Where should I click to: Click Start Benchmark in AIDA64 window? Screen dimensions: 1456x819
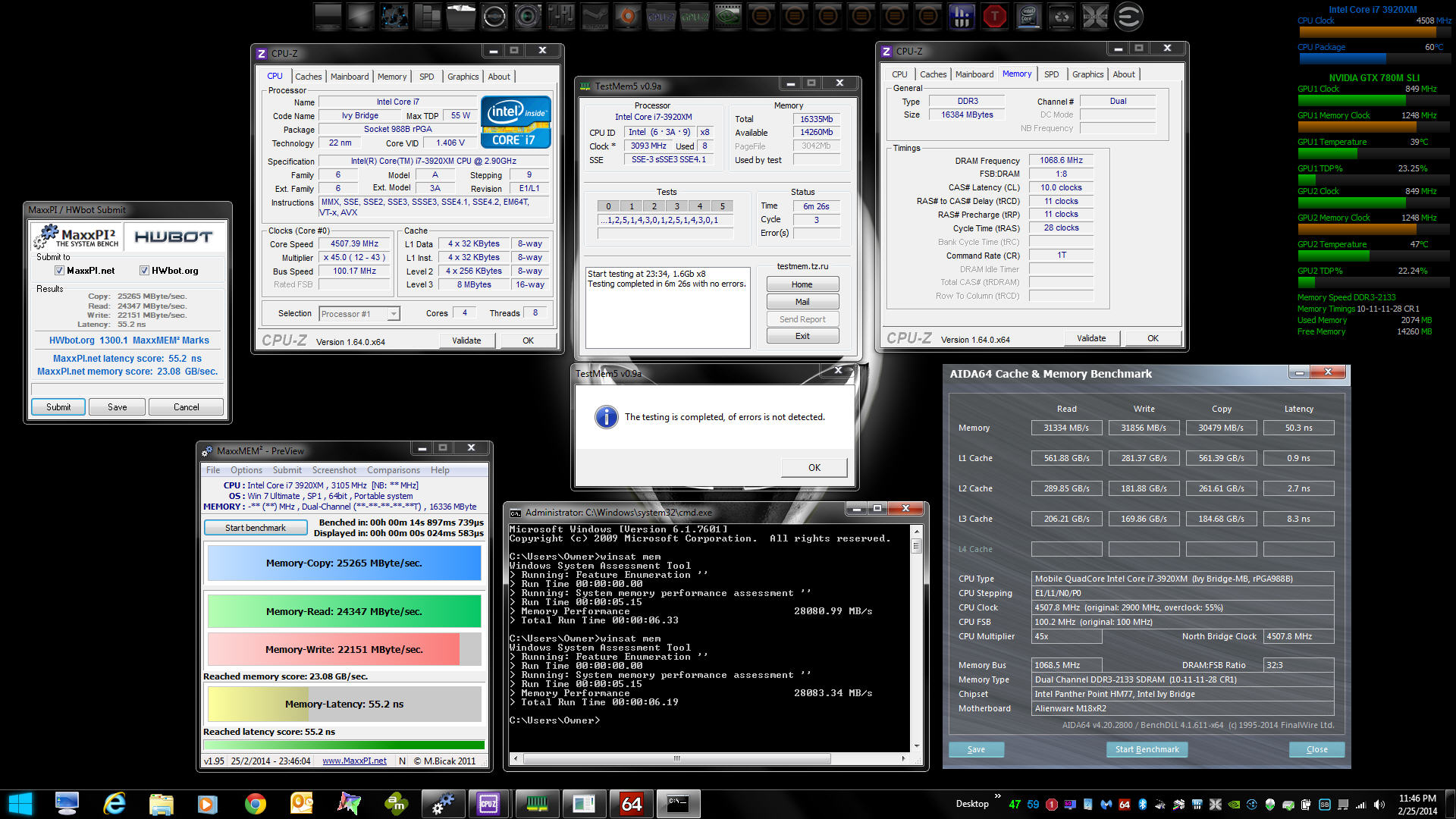[1147, 749]
